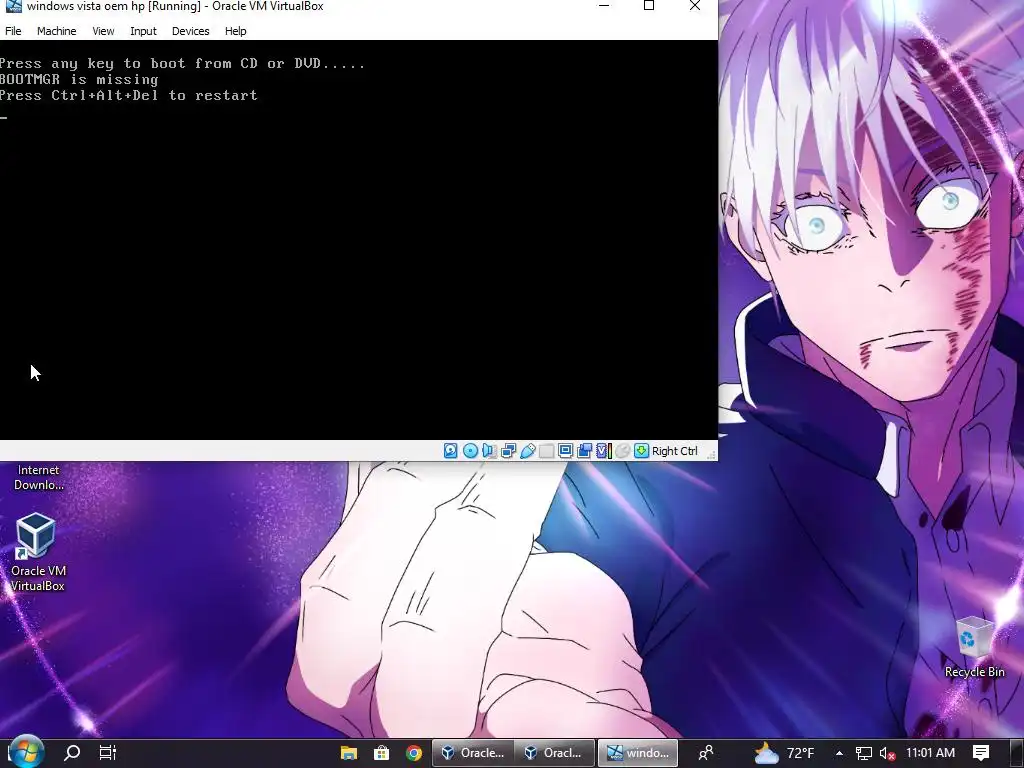Screen dimensions: 1024x768
Task: Maximize the VirtualBox VM window
Action: (649, 6)
